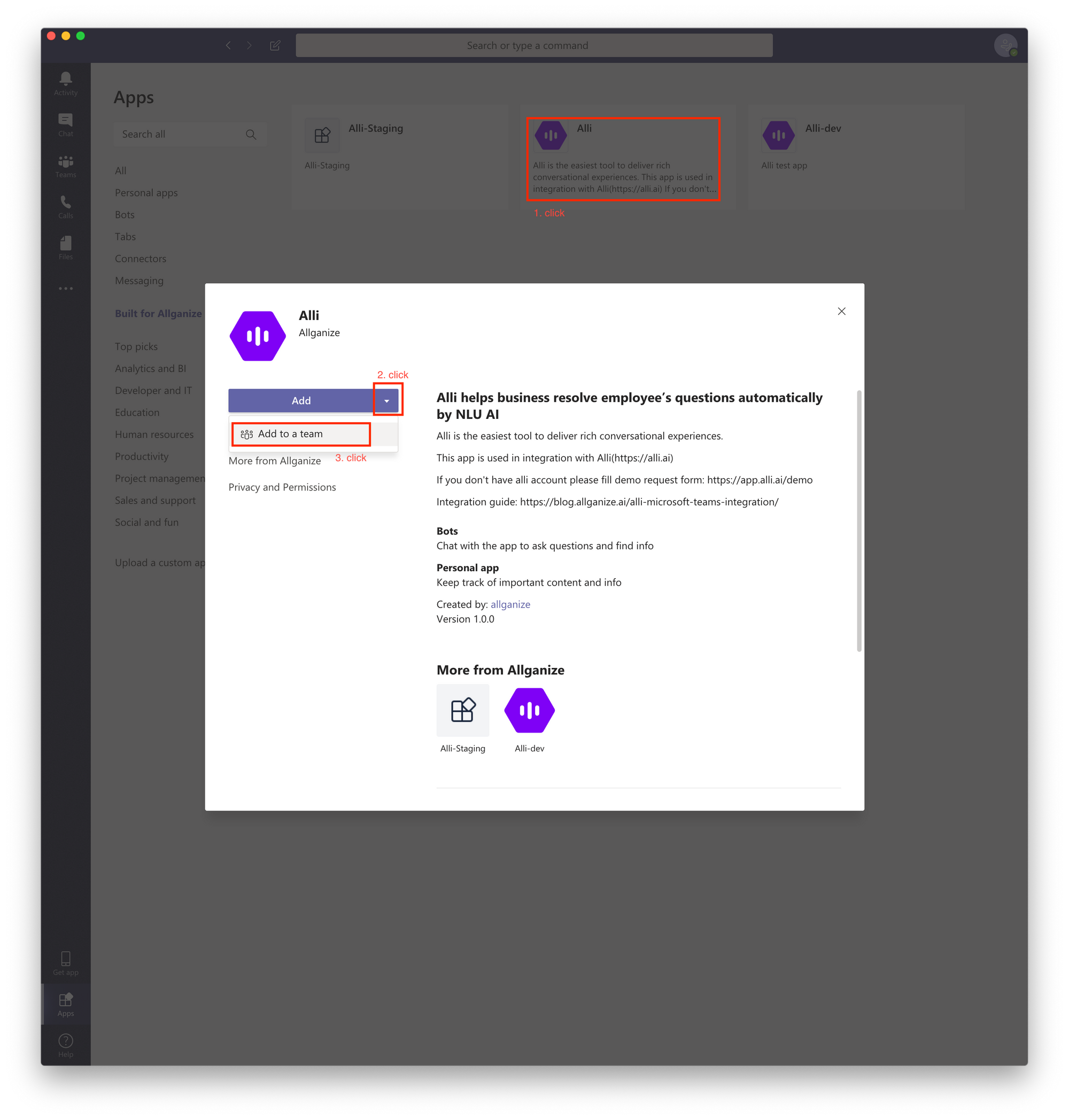Open the allganize creator link
Viewport: 1069px width, 1120px height.
click(510, 604)
